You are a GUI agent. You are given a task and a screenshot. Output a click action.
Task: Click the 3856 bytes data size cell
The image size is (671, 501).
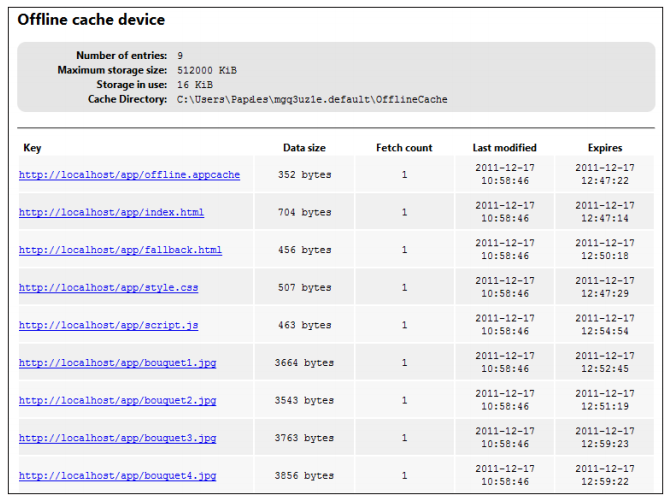304,476
